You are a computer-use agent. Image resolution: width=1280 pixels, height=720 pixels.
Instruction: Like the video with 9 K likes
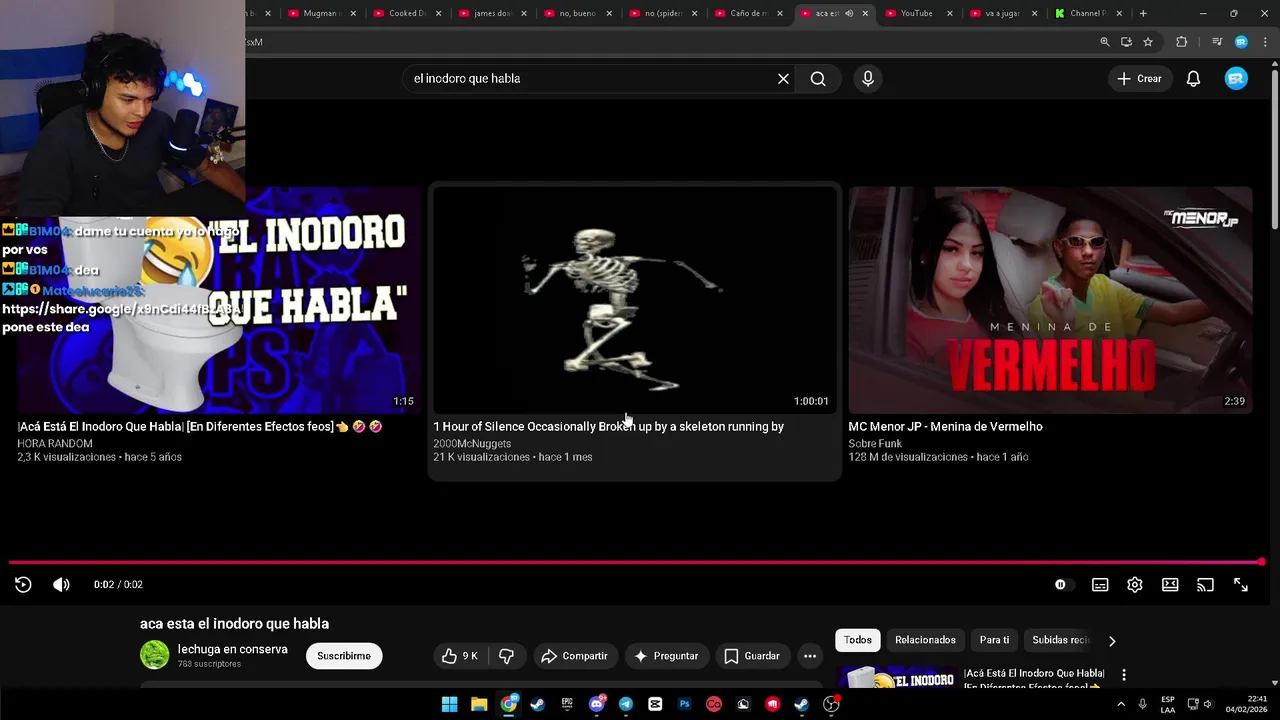pos(460,656)
